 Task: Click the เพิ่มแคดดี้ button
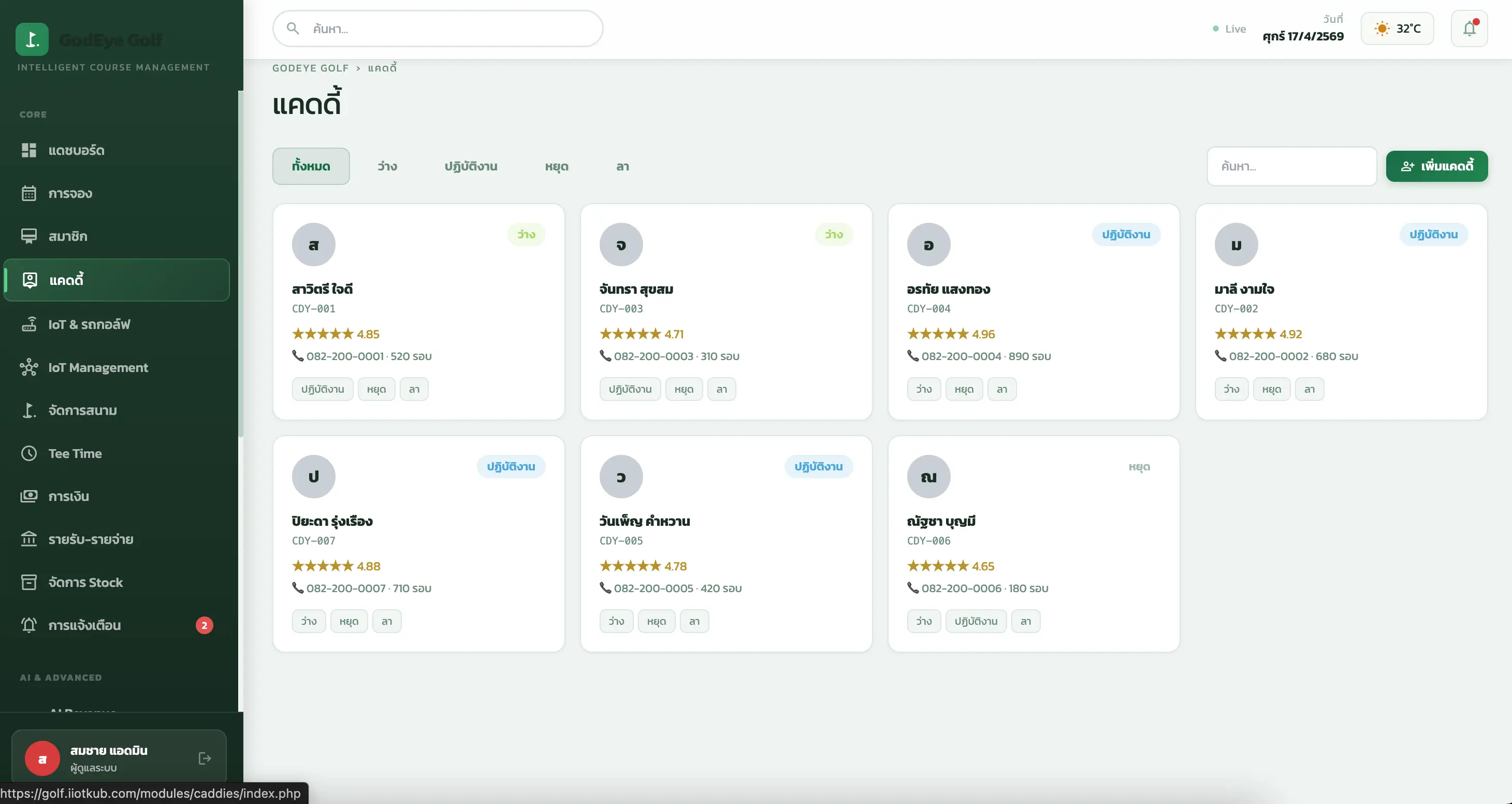click(1437, 166)
